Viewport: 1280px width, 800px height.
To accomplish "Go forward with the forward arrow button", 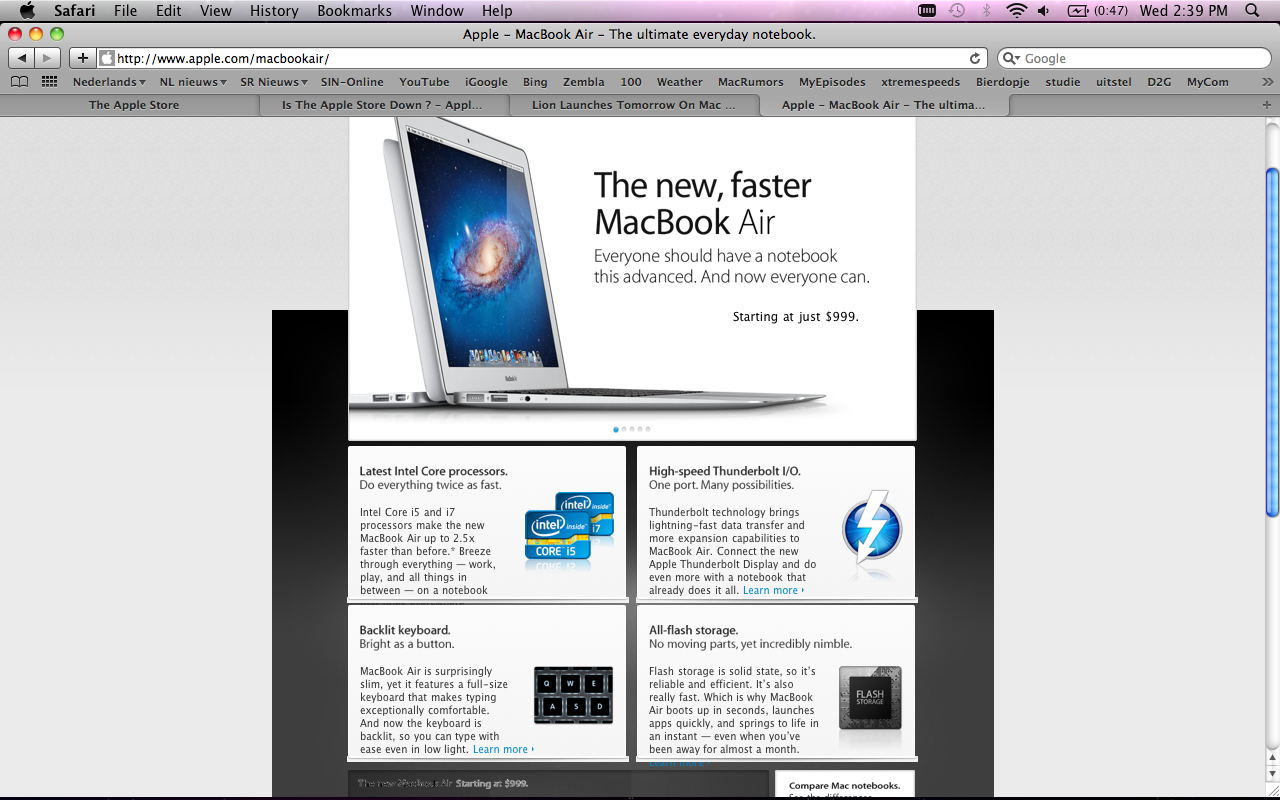I will tap(47, 58).
